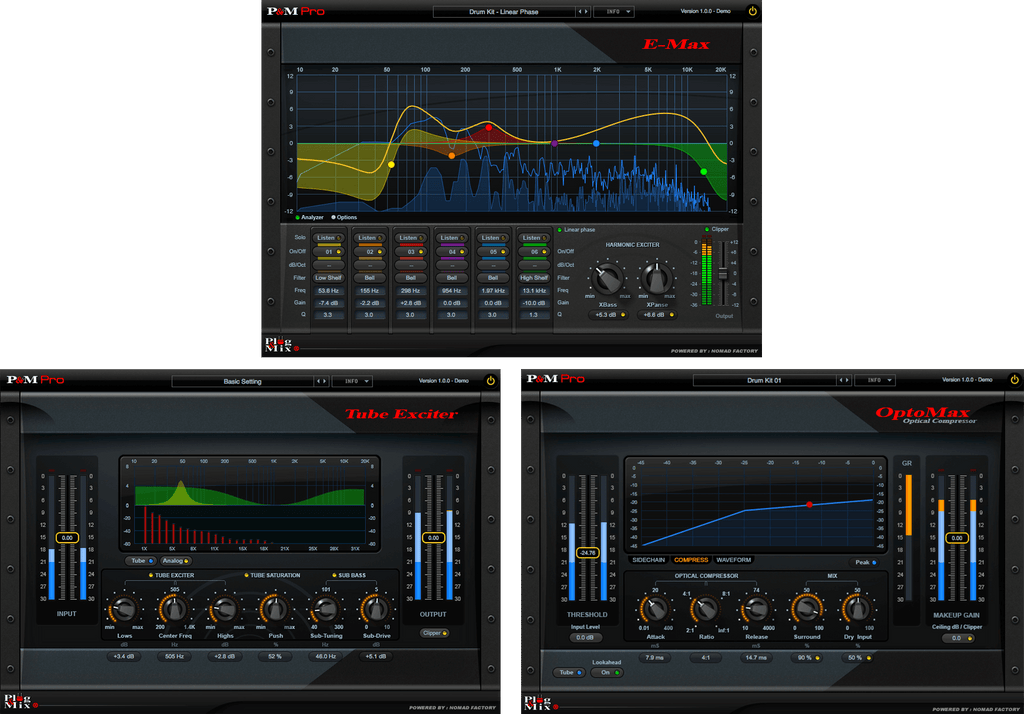Click the PlugMix logo in Tube Exciter
Image resolution: width=1024 pixels, height=714 pixels.
pyautogui.click(x=17, y=701)
